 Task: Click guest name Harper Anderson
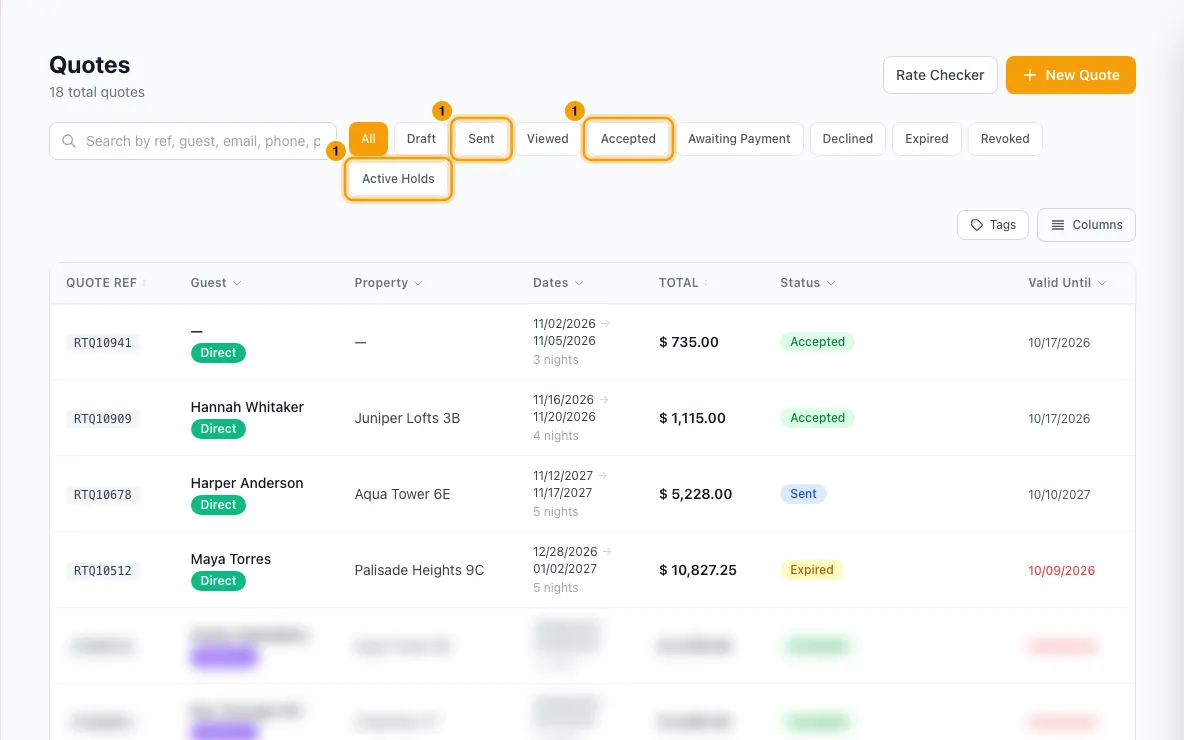pos(247,483)
